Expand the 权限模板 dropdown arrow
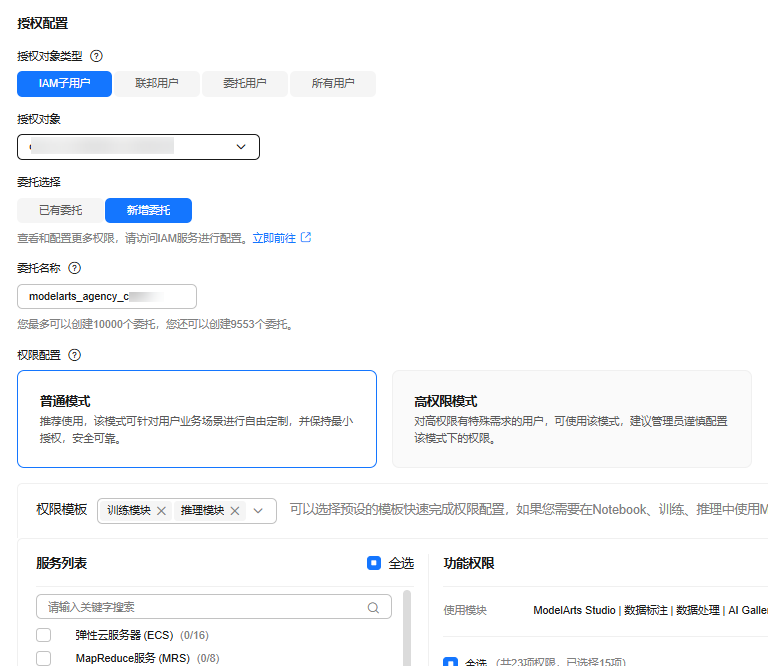 pyautogui.click(x=258, y=511)
